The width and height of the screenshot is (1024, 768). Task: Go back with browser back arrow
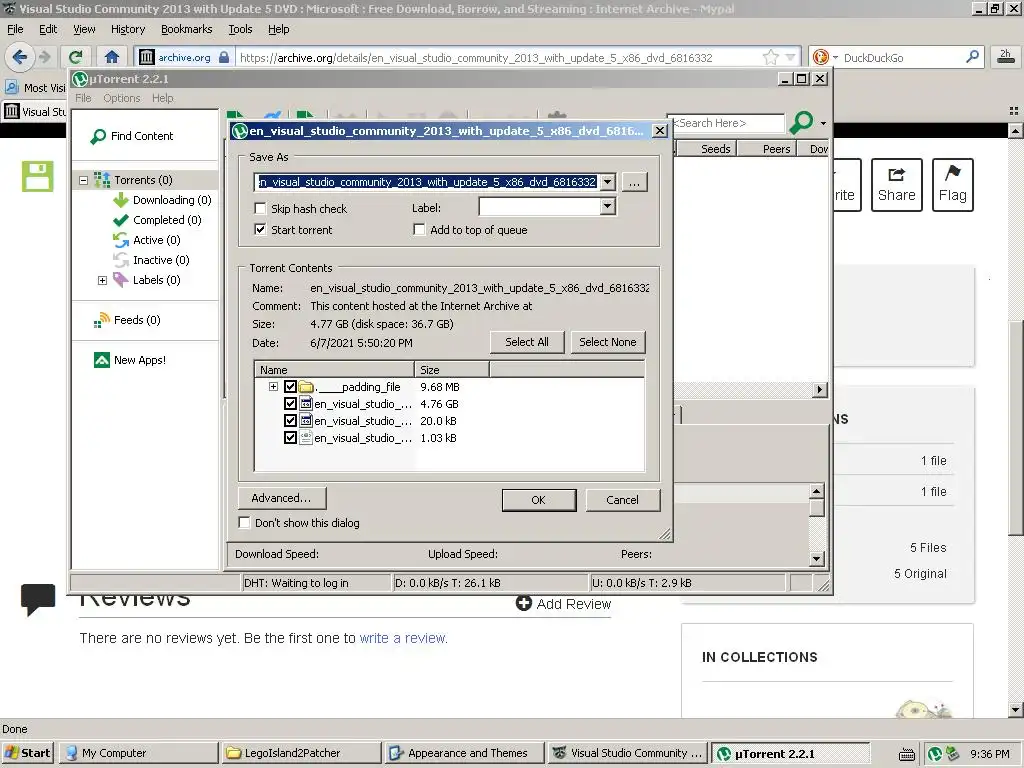tap(19, 57)
